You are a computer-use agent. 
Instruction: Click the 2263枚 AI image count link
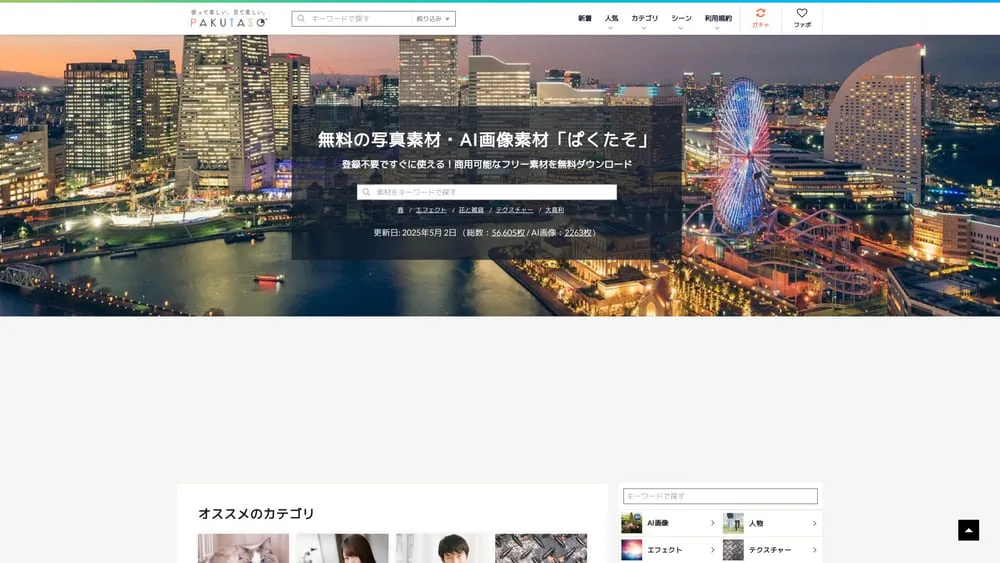coord(579,232)
